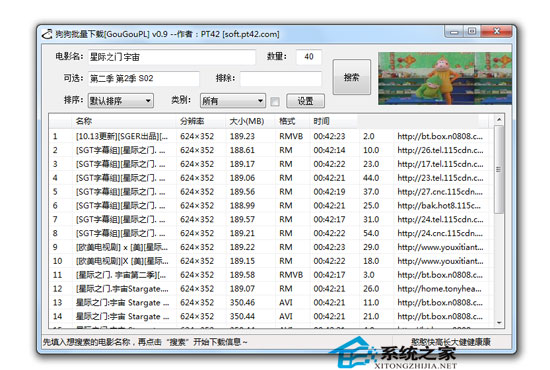Click the list scrollbar up arrow
Image resolution: width=550 pixels, height=370 pixels.
[499, 120]
